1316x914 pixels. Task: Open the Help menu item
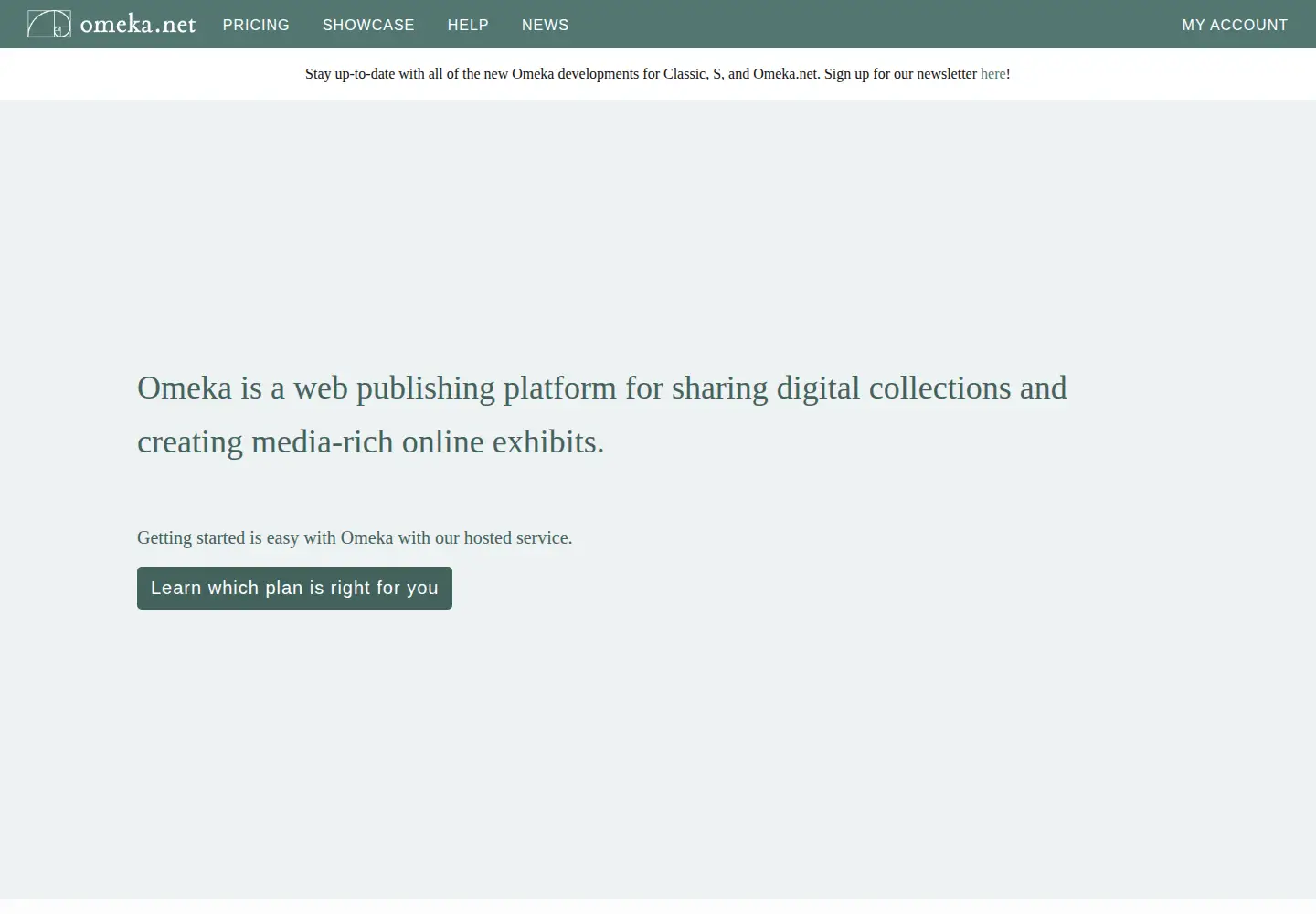click(x=468, y=25)
